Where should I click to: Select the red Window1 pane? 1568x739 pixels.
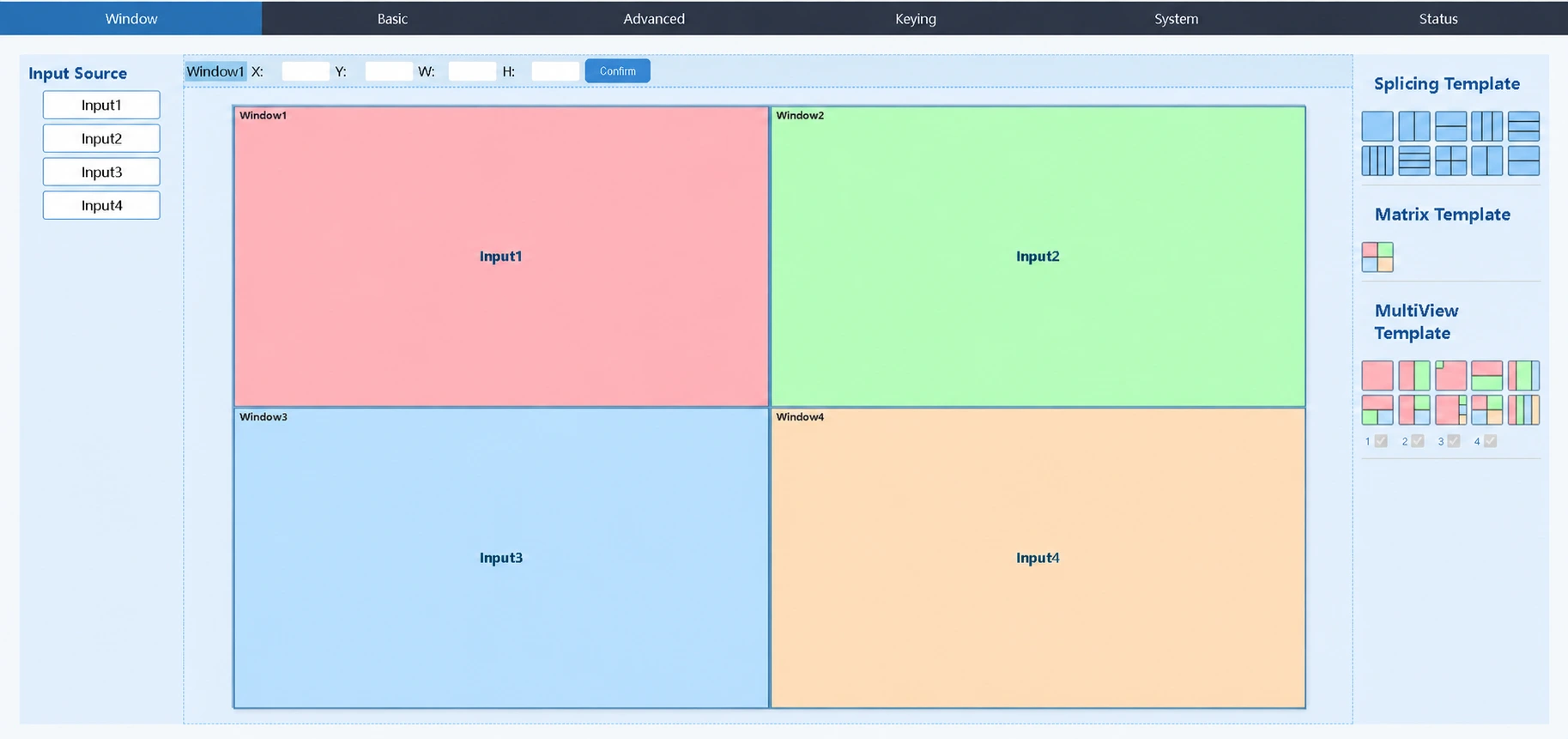(501, 257)
